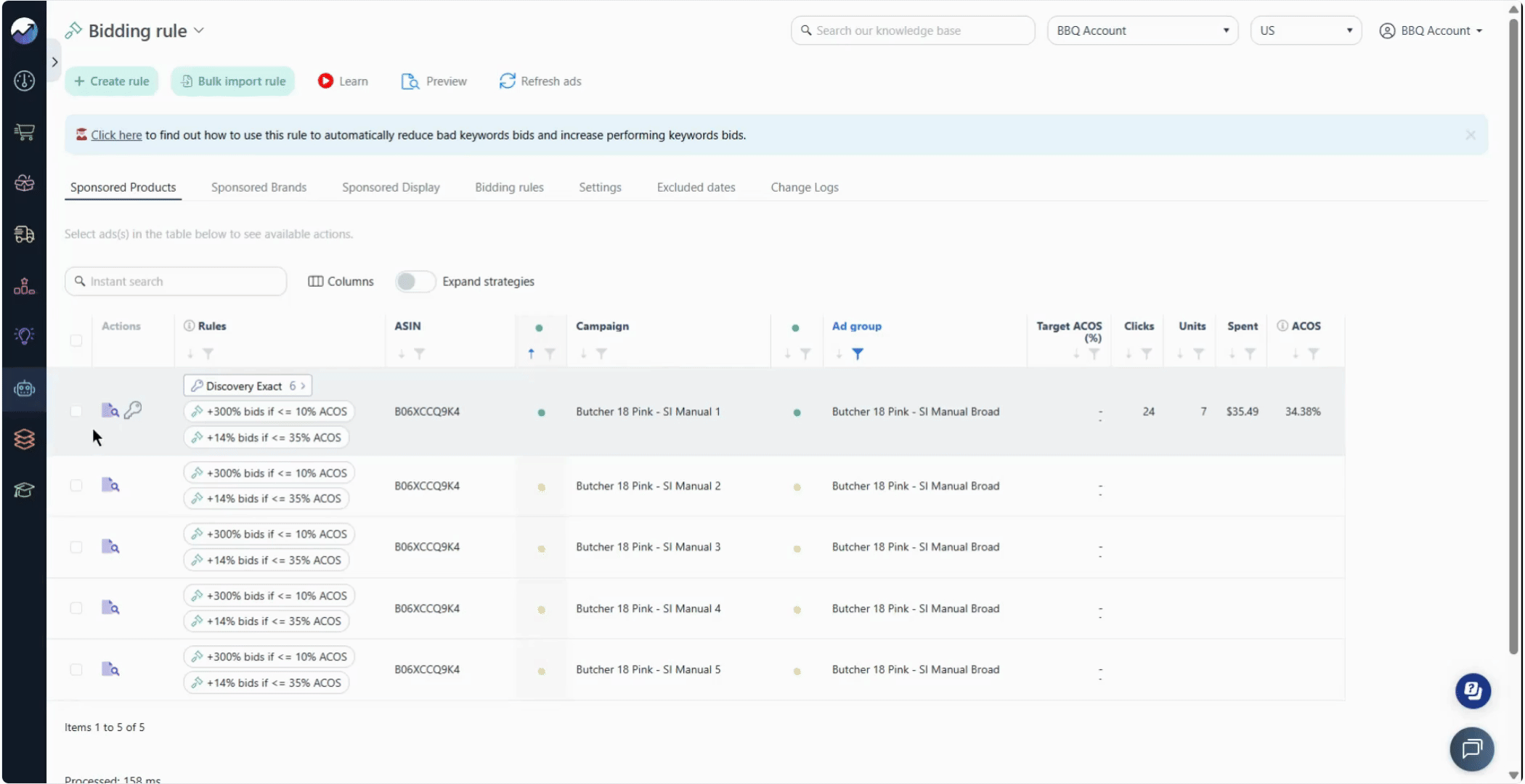Click preview icon for SI Manual 5 row
This screenshot has width=1525, height=784.
click(110, 669)
